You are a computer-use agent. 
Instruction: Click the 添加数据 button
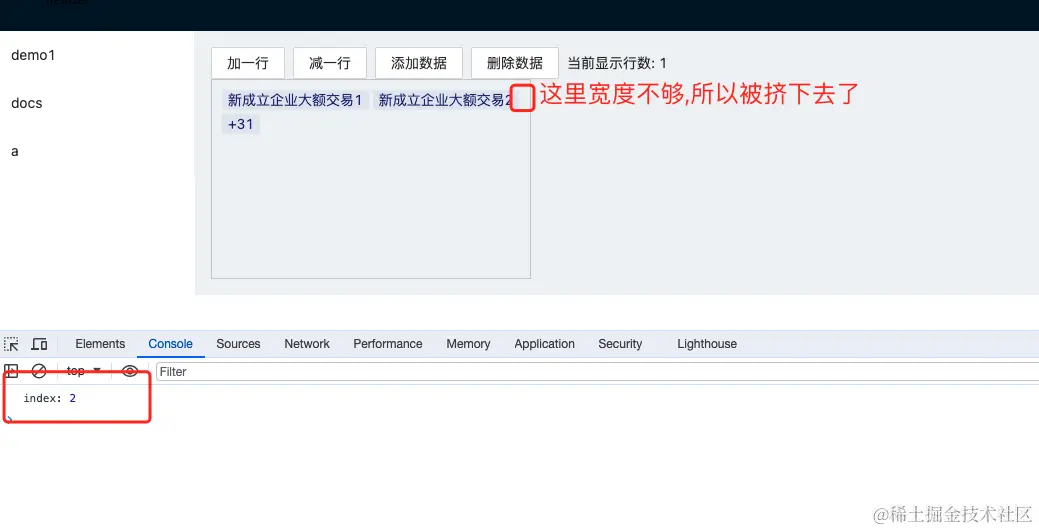[419, 63]
